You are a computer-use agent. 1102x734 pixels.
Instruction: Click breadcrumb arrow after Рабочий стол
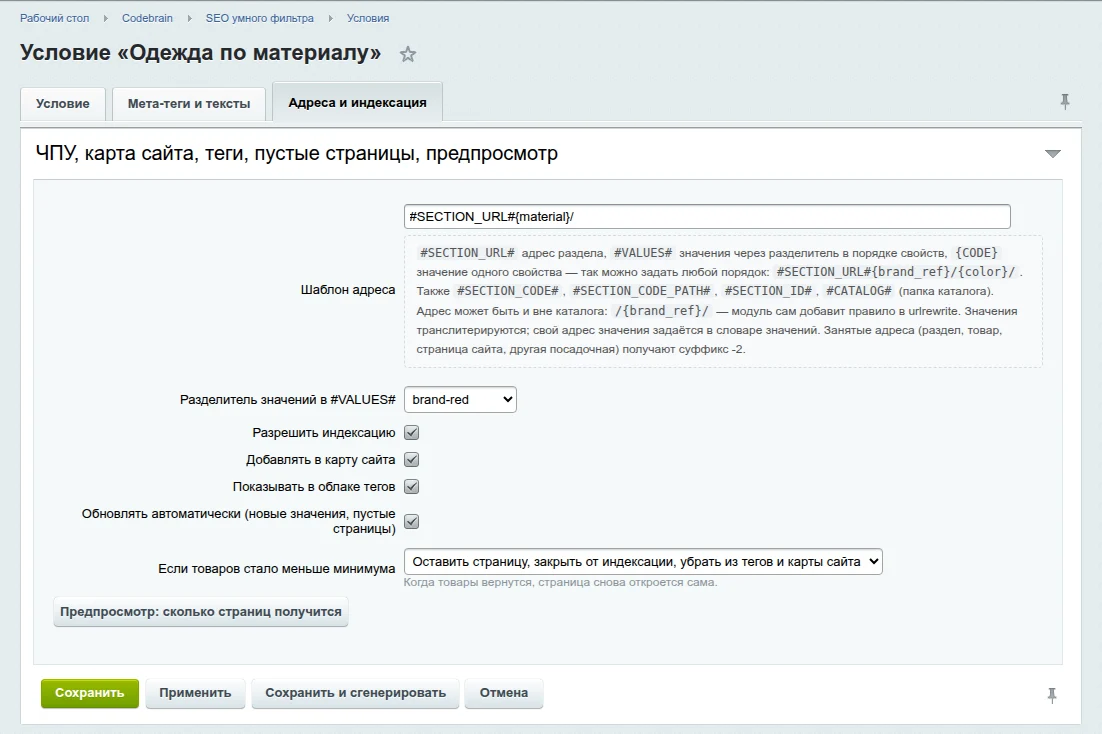pos(105,18)
